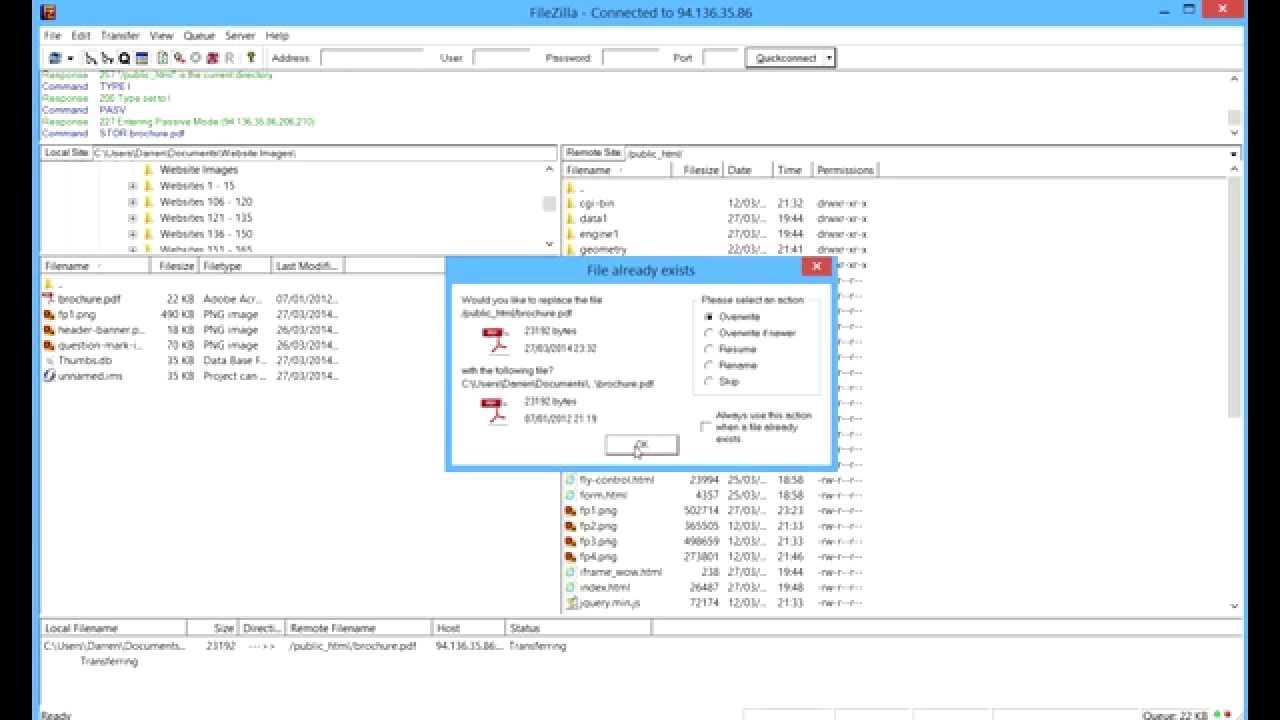Focus the Port input field
1280x720 pixels.
pyautogui.click(x=720, y=58)
